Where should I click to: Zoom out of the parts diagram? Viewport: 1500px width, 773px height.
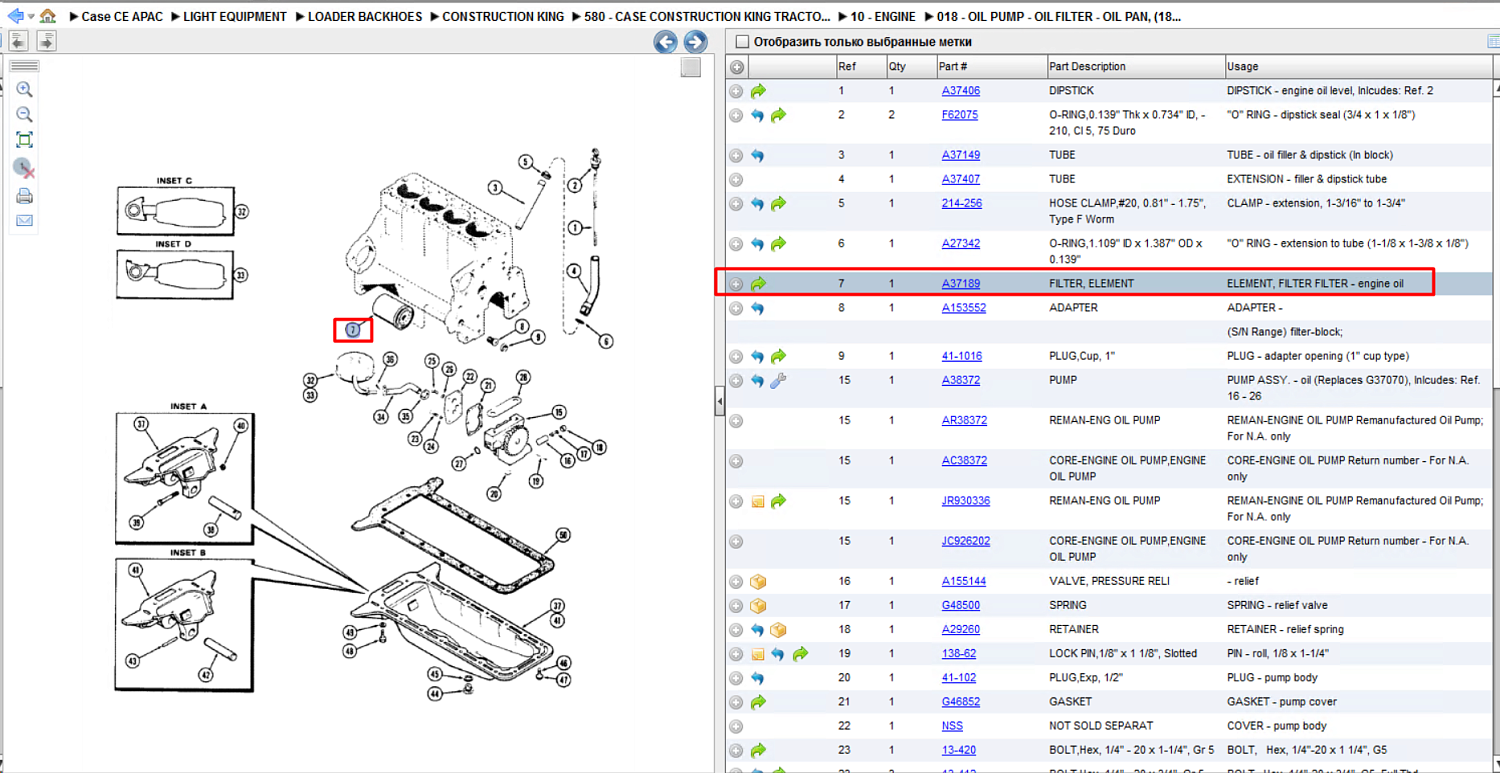point(25,115)
